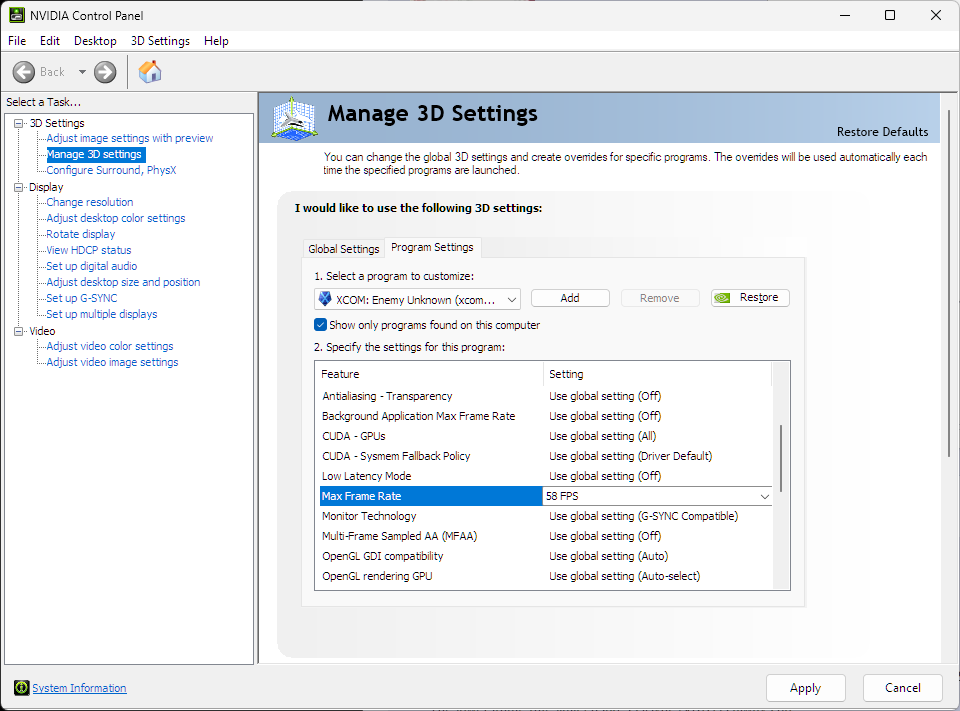Open Rotate display task
The height and width of the screenshot is (711, 960).
[81, 234]
